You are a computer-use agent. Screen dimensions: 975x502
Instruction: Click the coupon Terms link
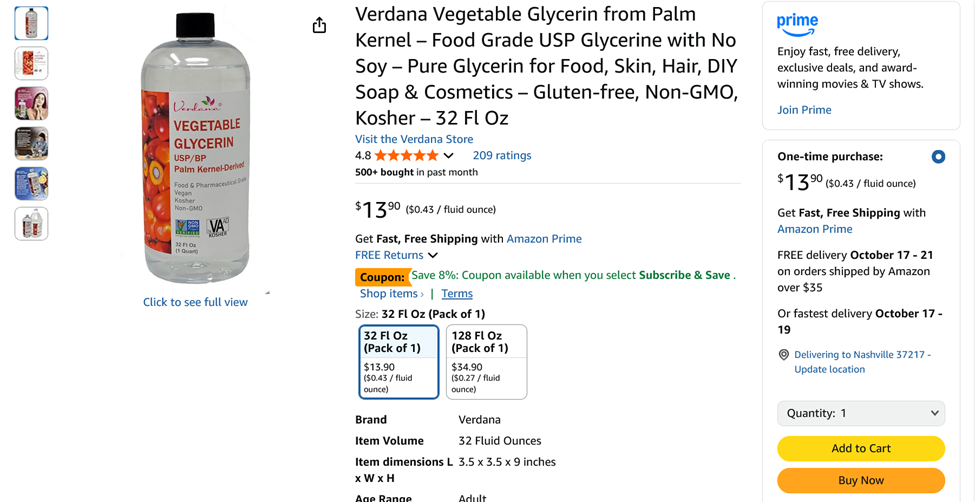(457, 293)
